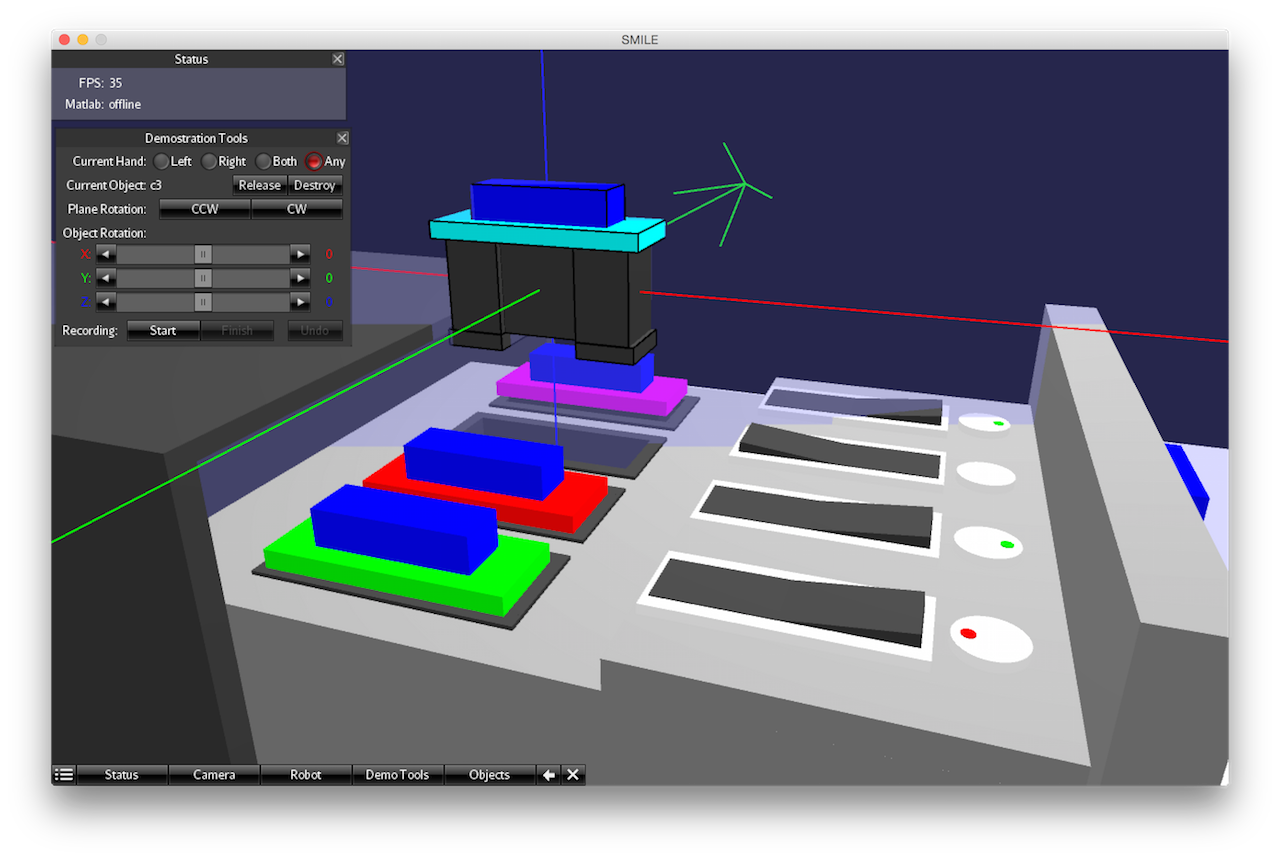Image resolution: width=1280 pixels, height=859 pixels.
Task: Destroy the current object
Action: [314, 185]
